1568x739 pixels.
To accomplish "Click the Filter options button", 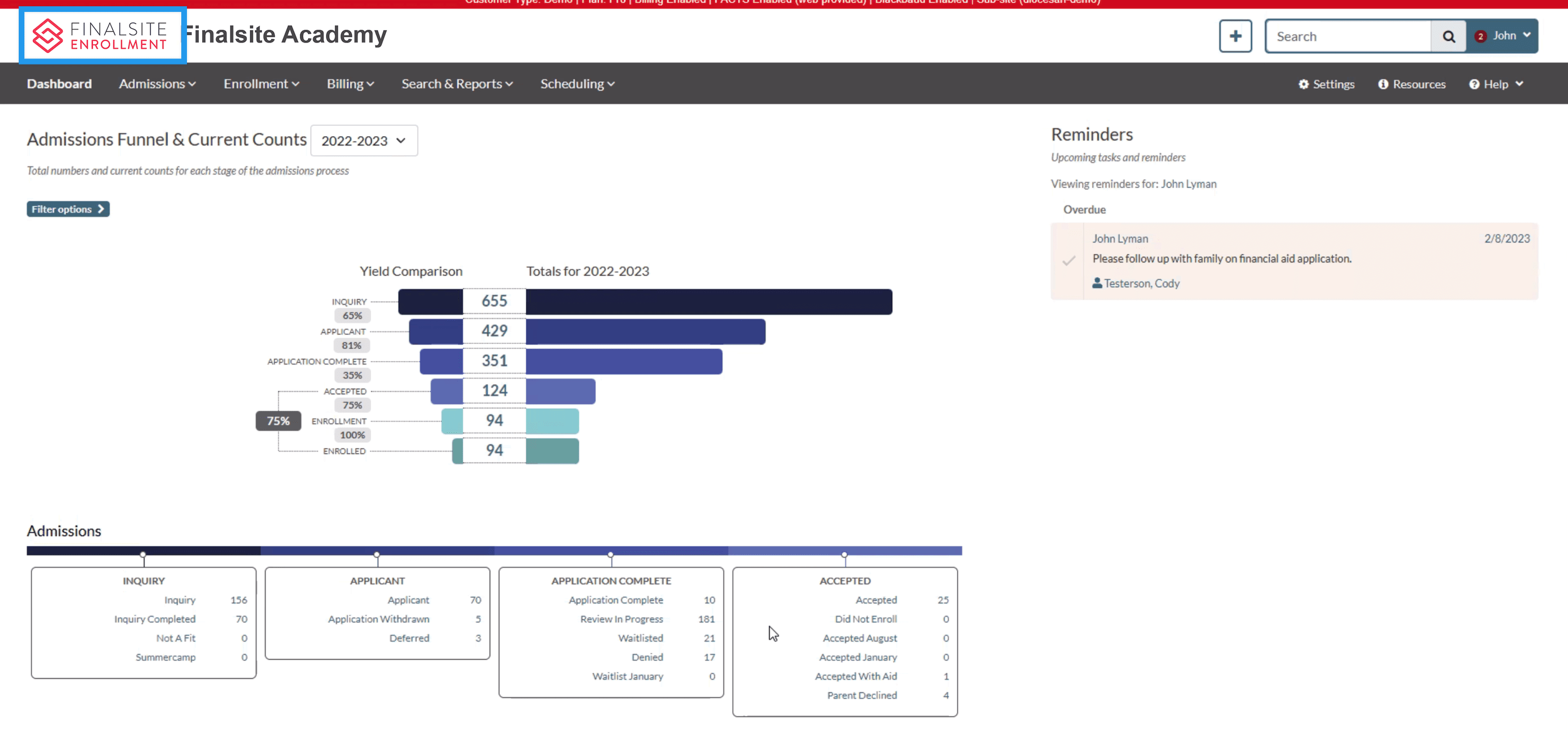I will [x=67, y=209].
